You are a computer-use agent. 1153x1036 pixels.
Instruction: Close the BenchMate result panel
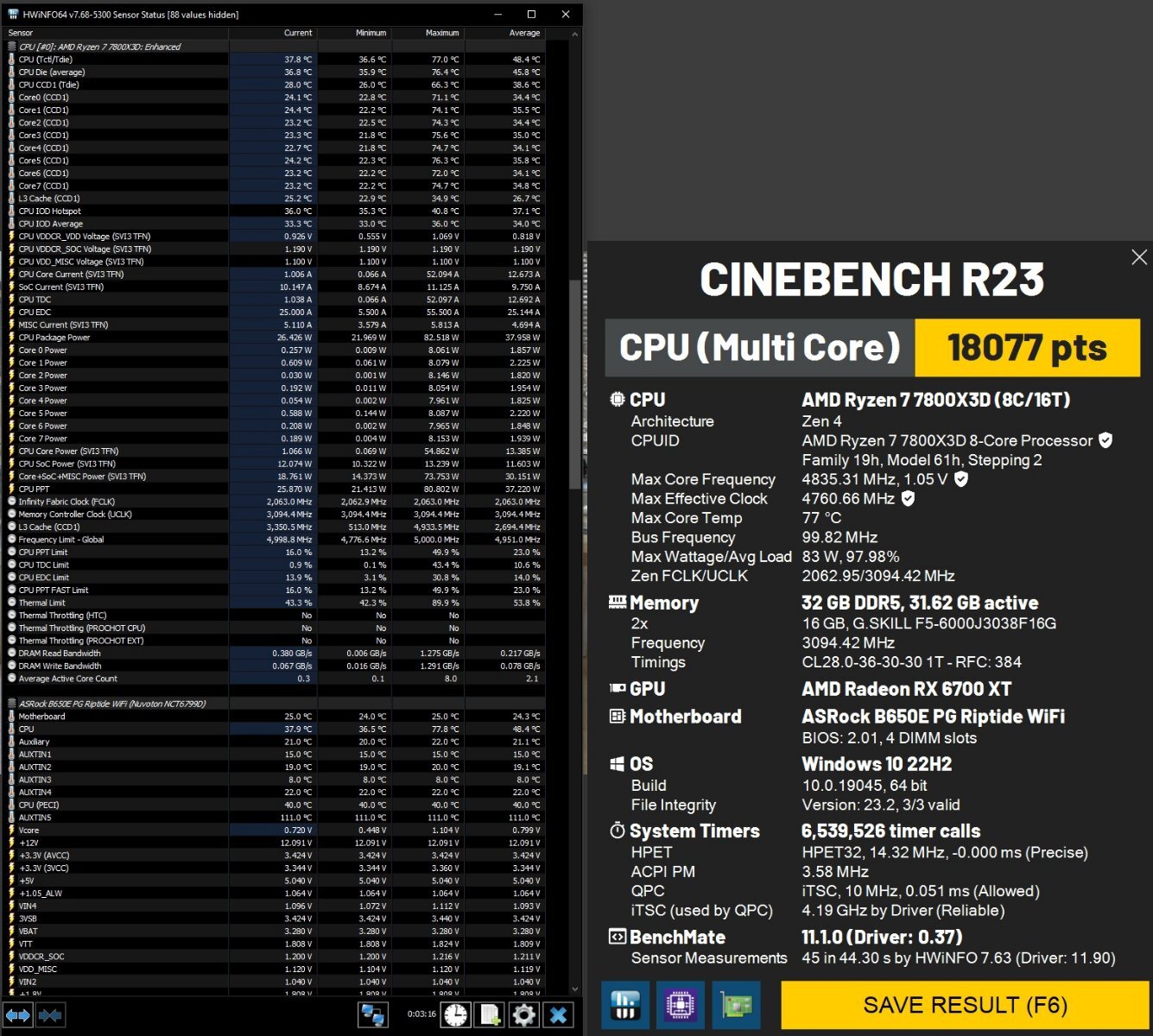tap(1139, 257)
